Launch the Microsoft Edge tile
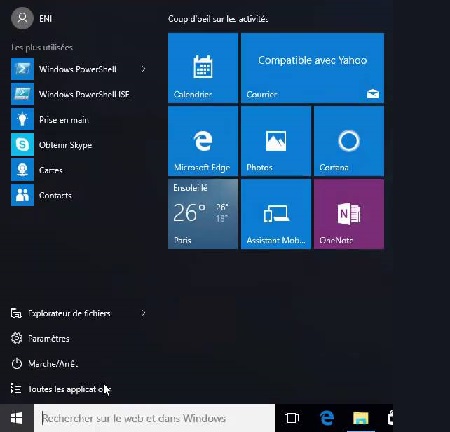This screenshot has width=450, height=432. coord(203,141)
